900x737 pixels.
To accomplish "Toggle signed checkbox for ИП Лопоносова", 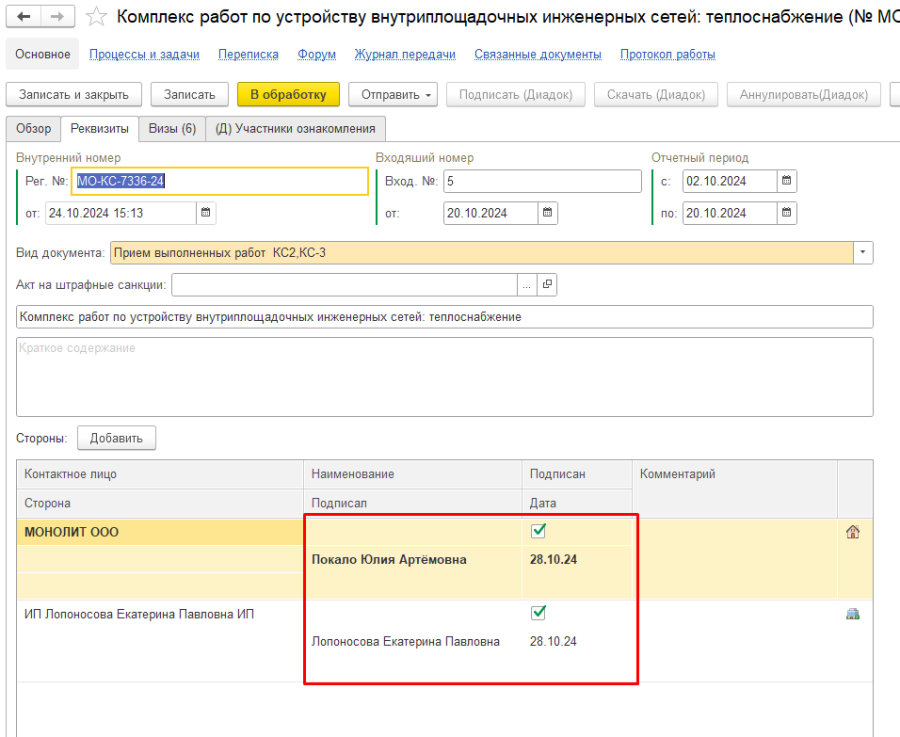I will [x=538, y=612].
